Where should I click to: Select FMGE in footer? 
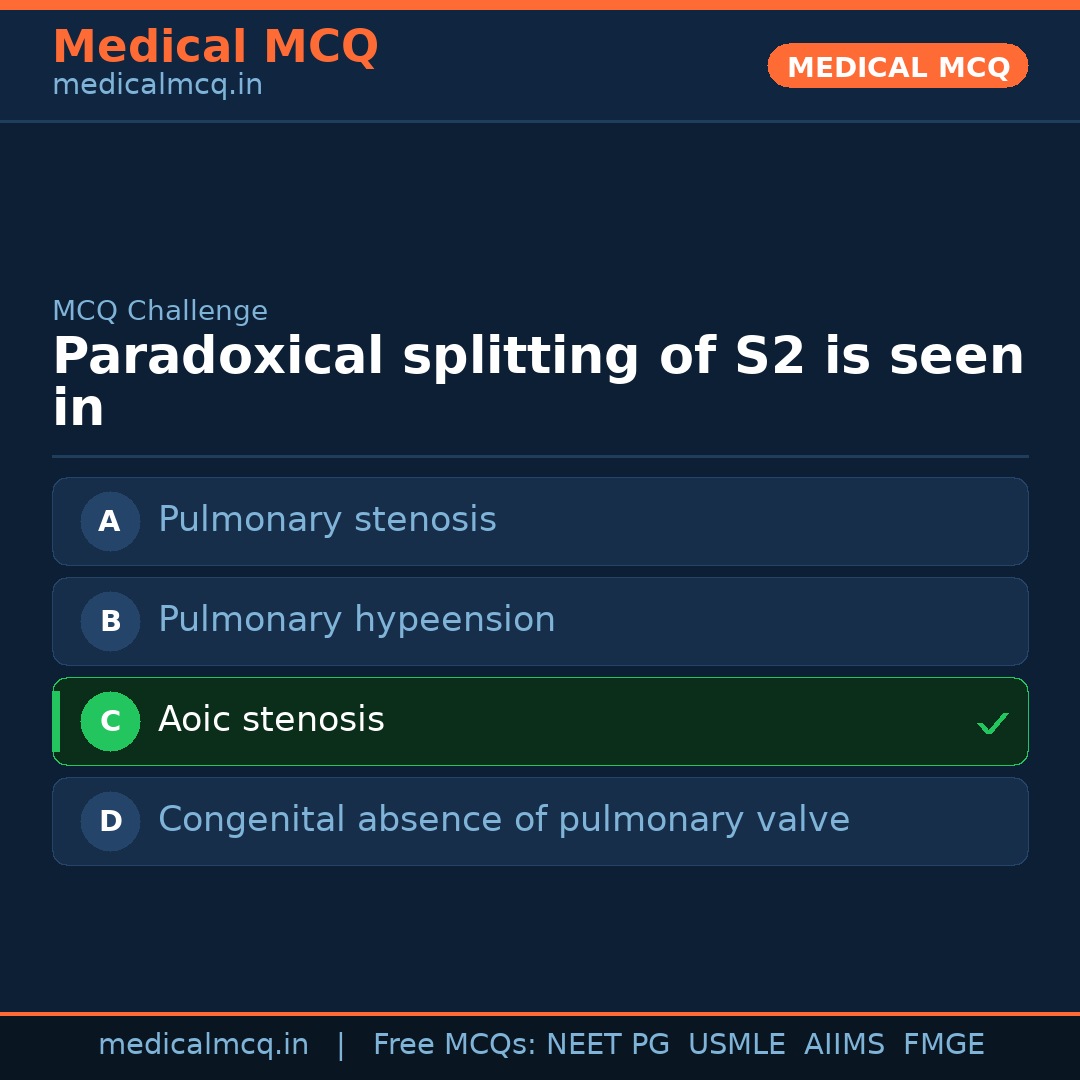click(943, 1045)
